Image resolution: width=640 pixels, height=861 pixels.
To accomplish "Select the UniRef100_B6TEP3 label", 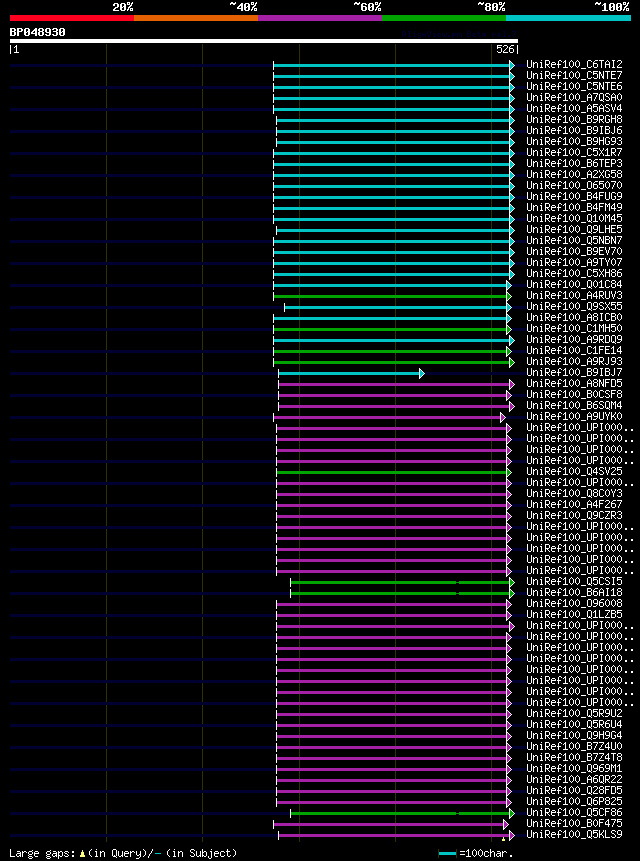I will pos(574,164).
